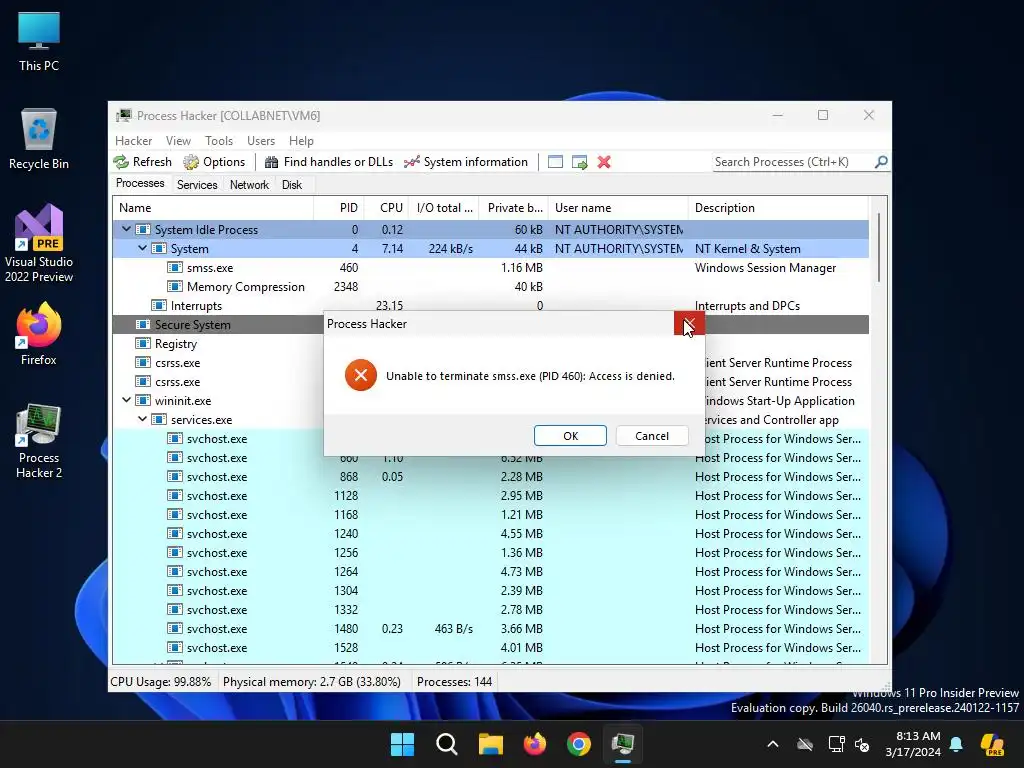
Task: Click the find window and thread icon
Action: pos(579,162)
